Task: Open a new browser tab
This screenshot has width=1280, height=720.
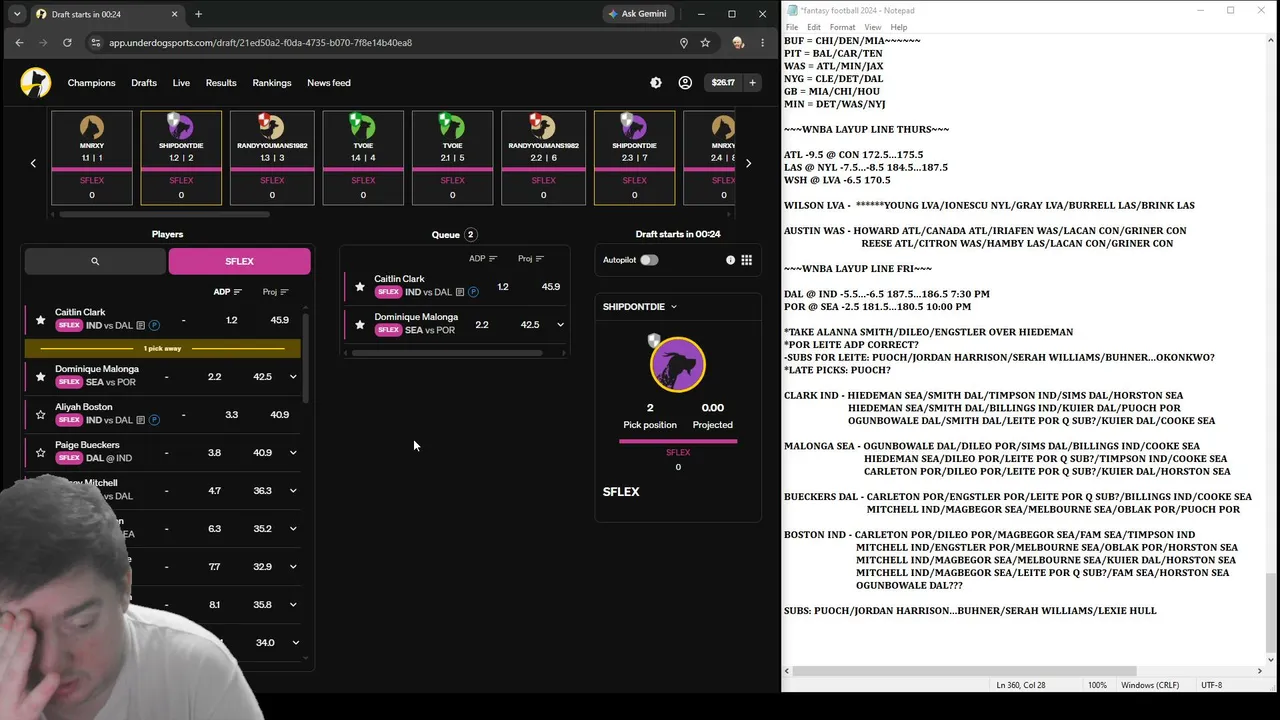Action: pos(198,14)
